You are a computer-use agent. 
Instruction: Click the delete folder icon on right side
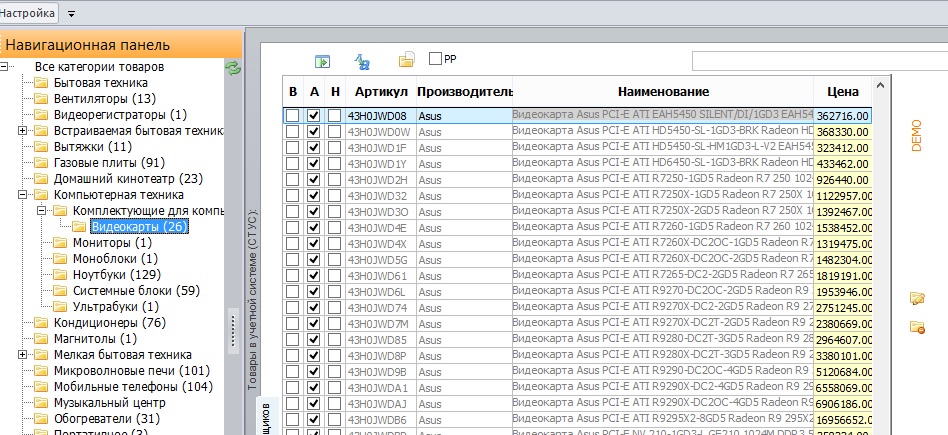[x=917, y=327]
